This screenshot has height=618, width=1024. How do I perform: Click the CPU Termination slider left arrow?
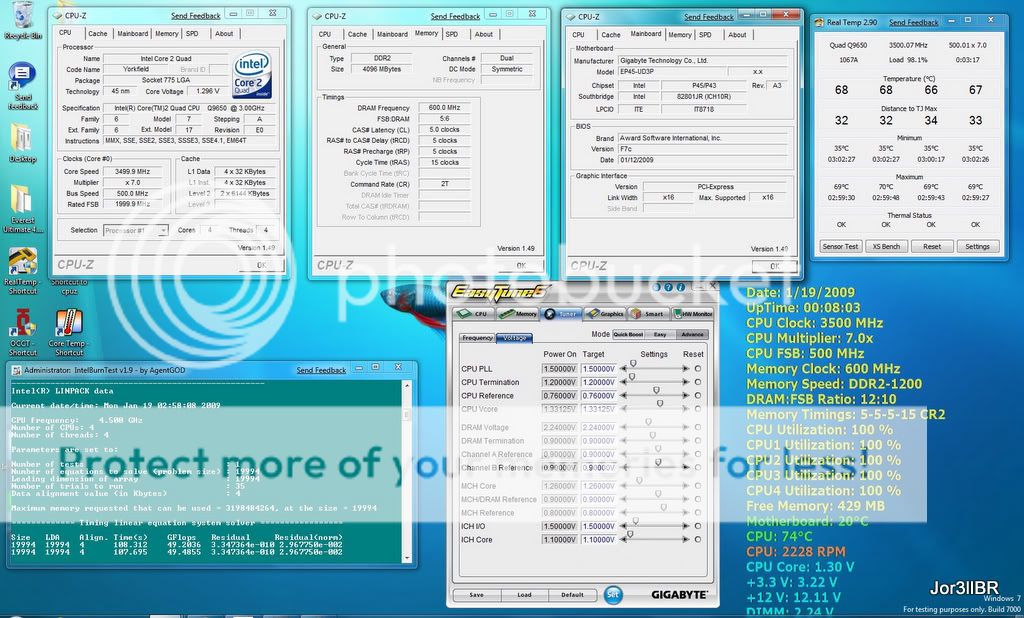click(624, 382)
